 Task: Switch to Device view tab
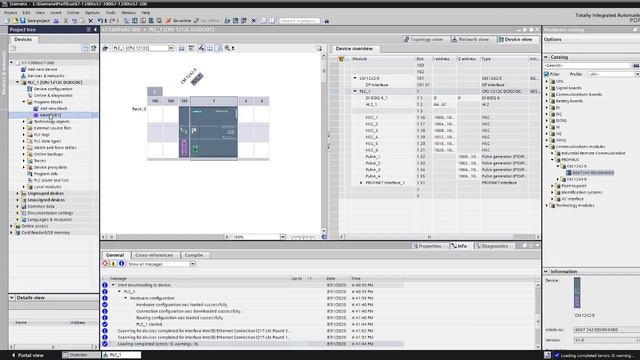pyautogui.click(x=515, y=39)
